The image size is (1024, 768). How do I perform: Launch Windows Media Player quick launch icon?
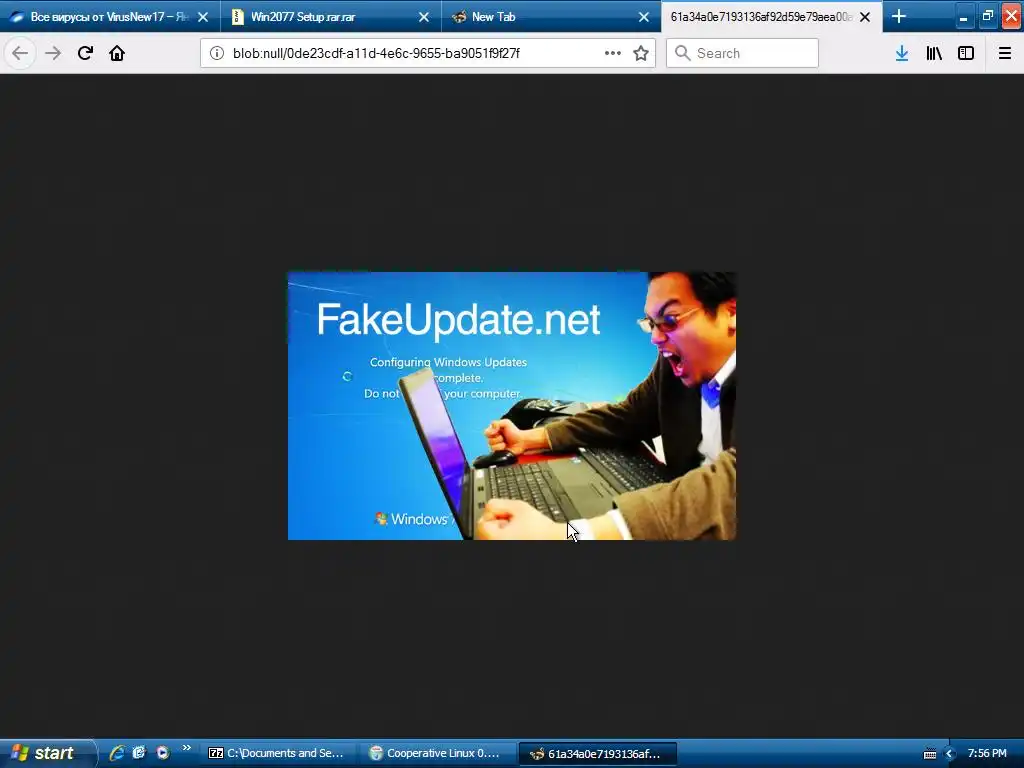[x=163, y=753]
